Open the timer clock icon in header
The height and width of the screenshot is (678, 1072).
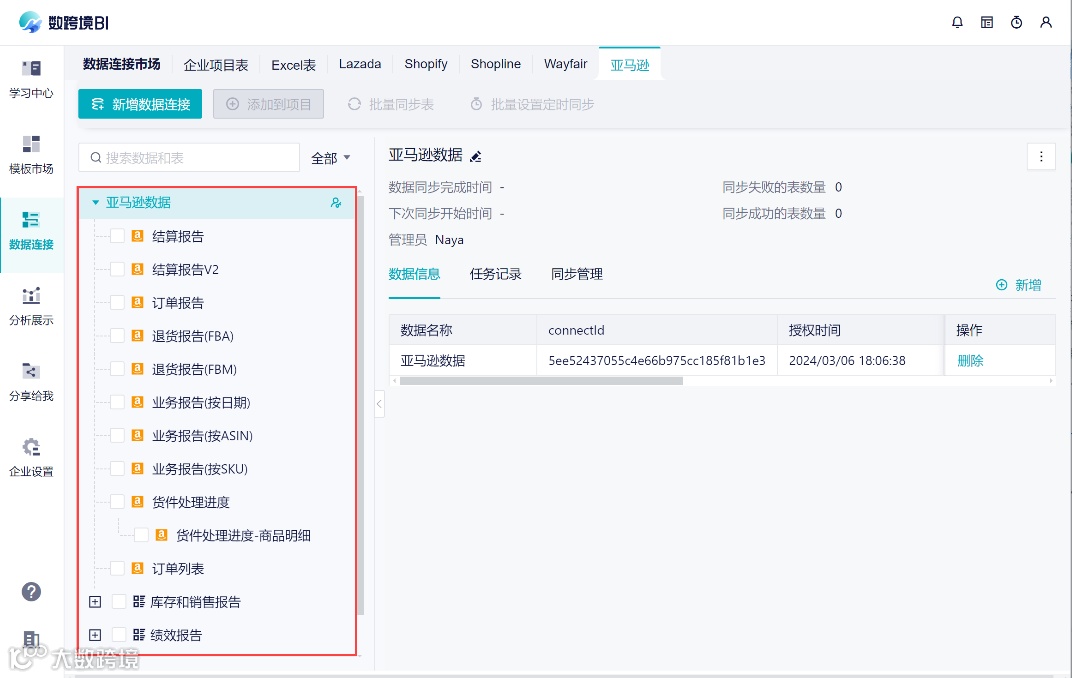[1017, 23]
